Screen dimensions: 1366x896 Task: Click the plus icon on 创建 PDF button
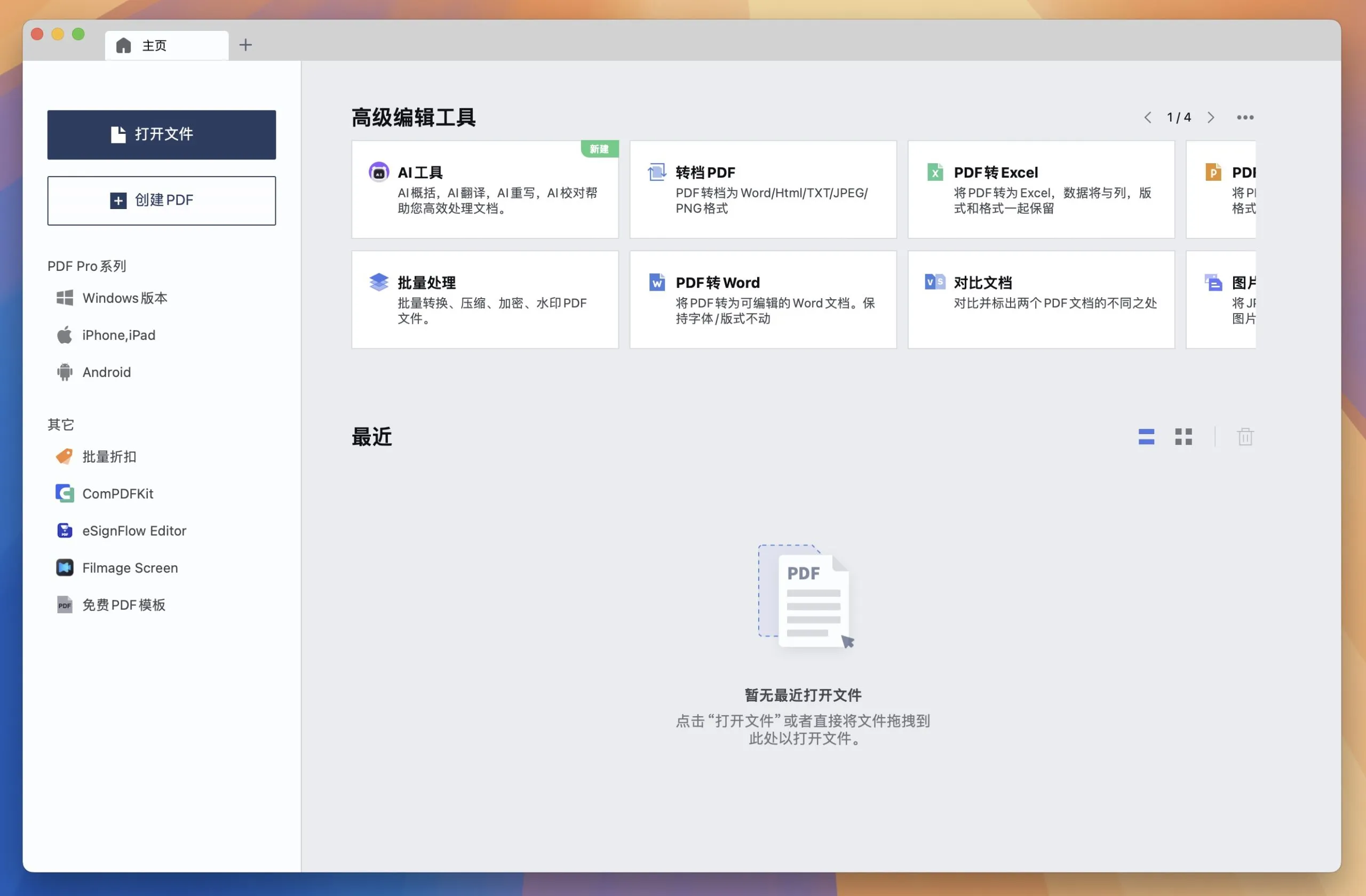click(118, 201)
